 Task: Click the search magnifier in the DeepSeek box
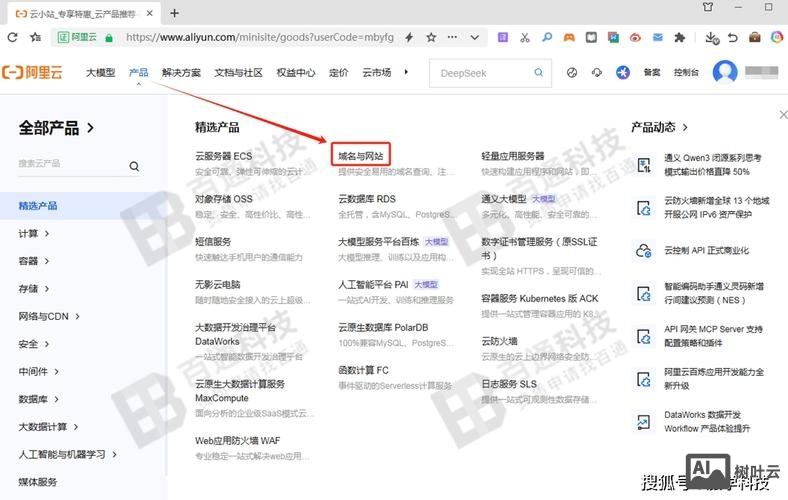(538, 73)
